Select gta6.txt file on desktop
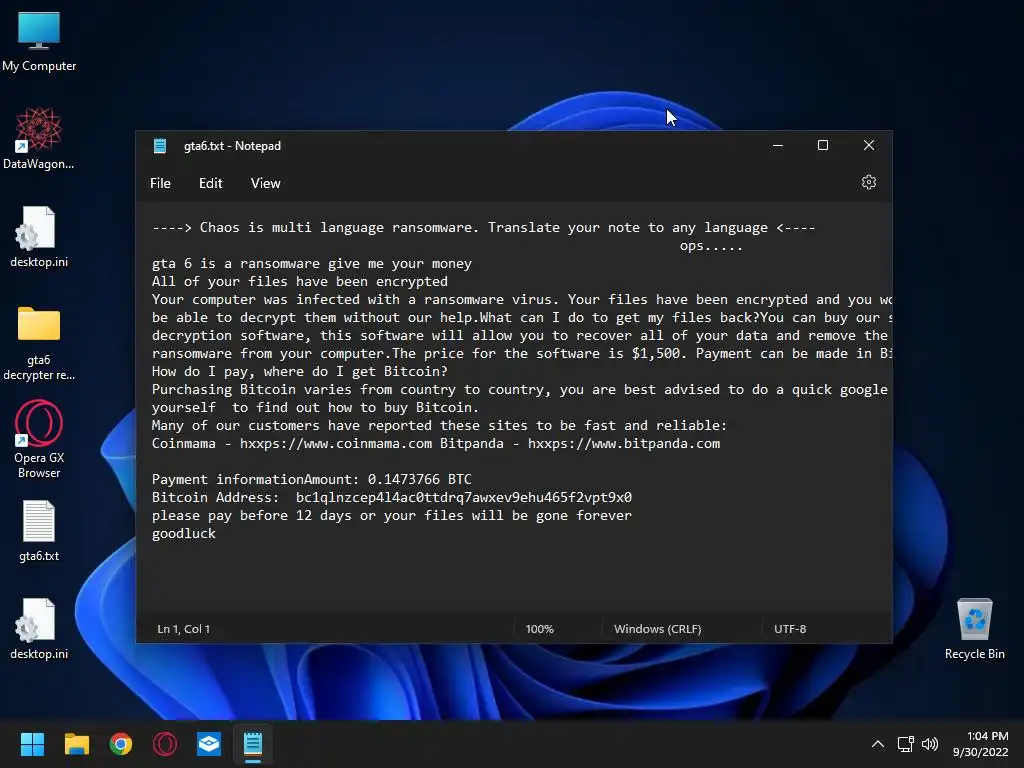The image size is (1024, 768). (39, 530)
